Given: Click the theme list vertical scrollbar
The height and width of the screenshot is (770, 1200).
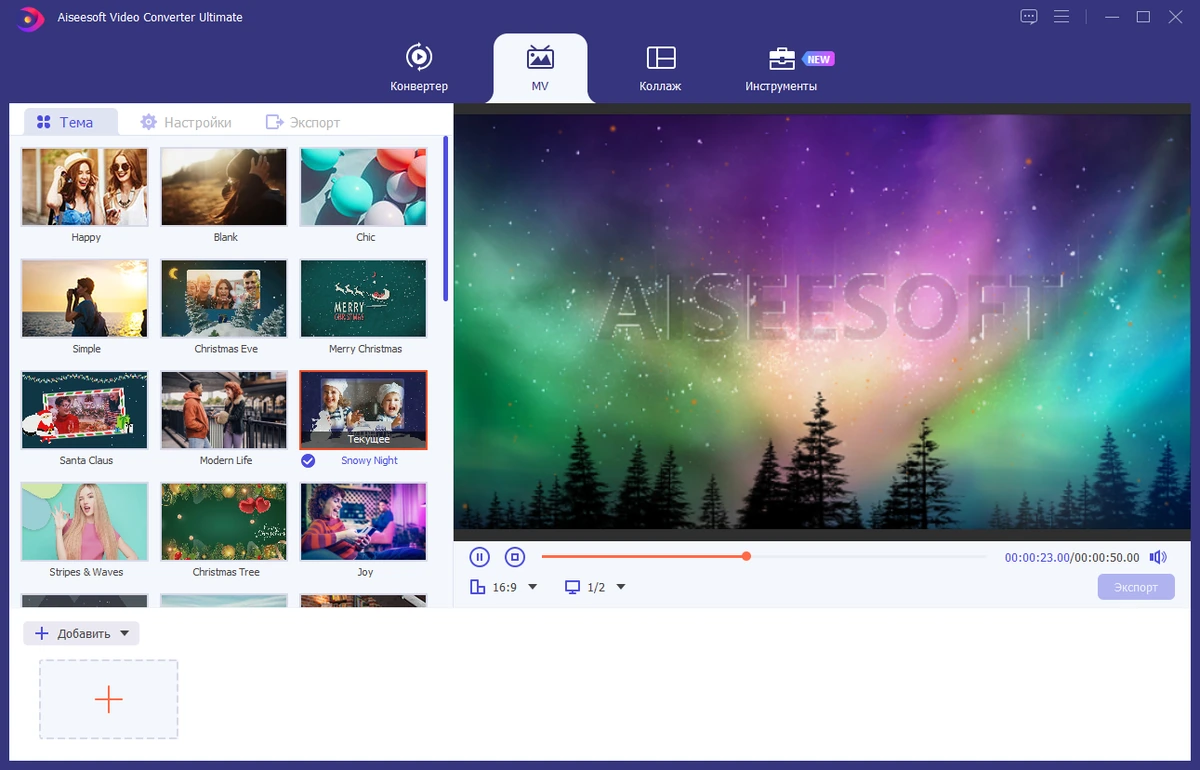Looking at the screenshot, I should coord(446,218).
